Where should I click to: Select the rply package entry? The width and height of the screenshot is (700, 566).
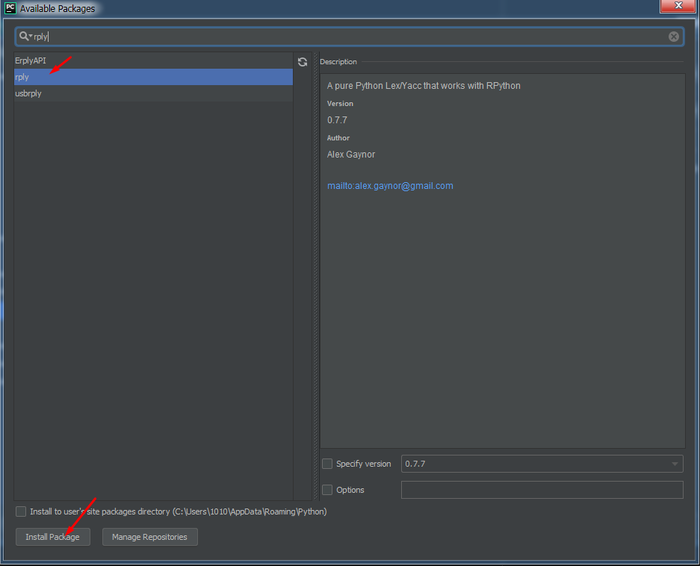click(23, 77)
